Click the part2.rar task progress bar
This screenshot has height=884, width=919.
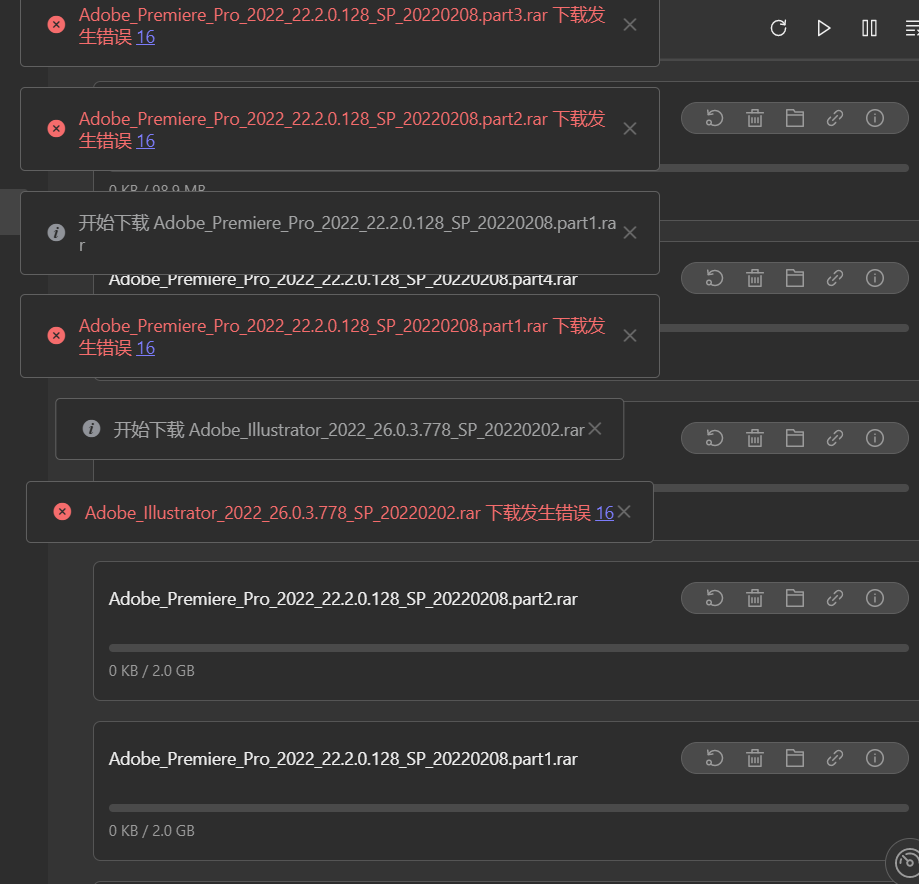point(508,648)
